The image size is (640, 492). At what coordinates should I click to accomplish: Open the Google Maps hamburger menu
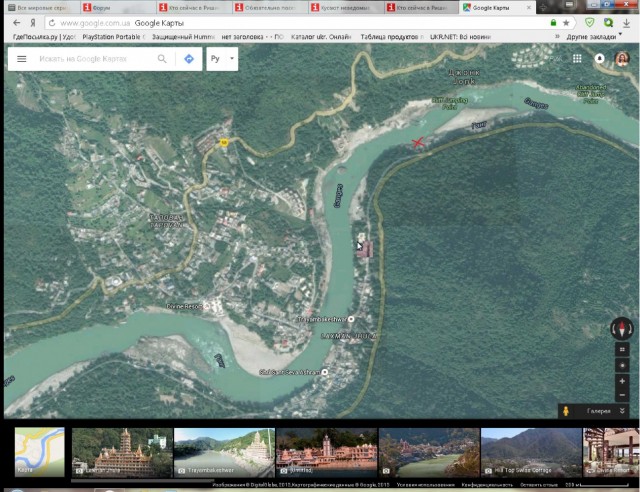tap(21, 59)
